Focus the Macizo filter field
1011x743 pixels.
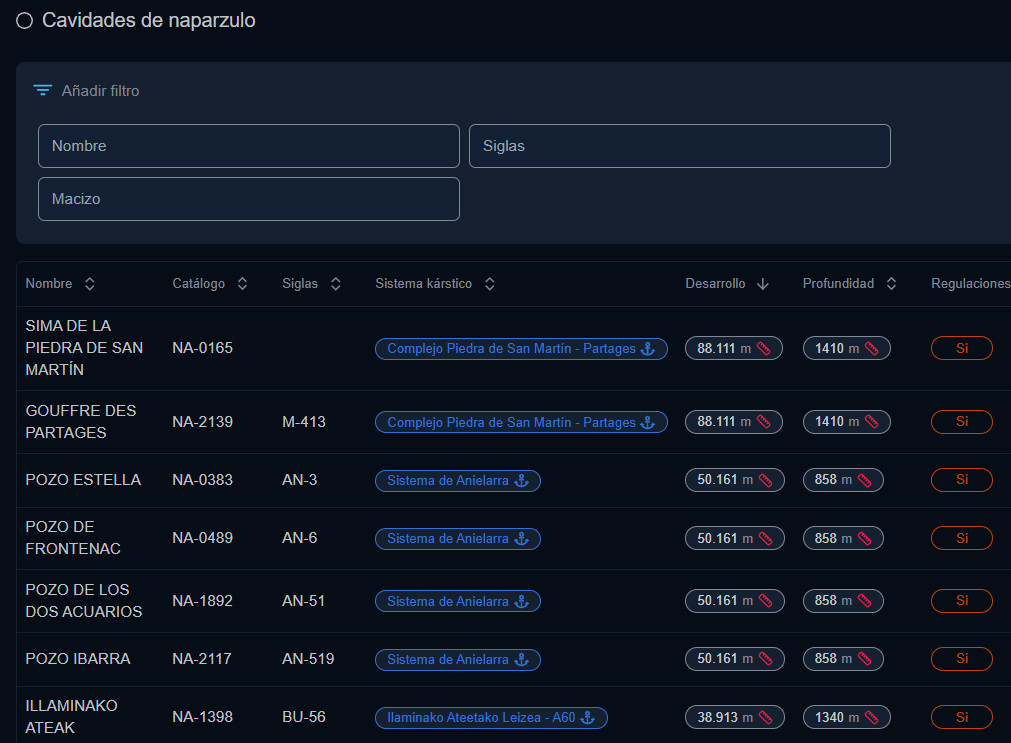coord(249,199)
